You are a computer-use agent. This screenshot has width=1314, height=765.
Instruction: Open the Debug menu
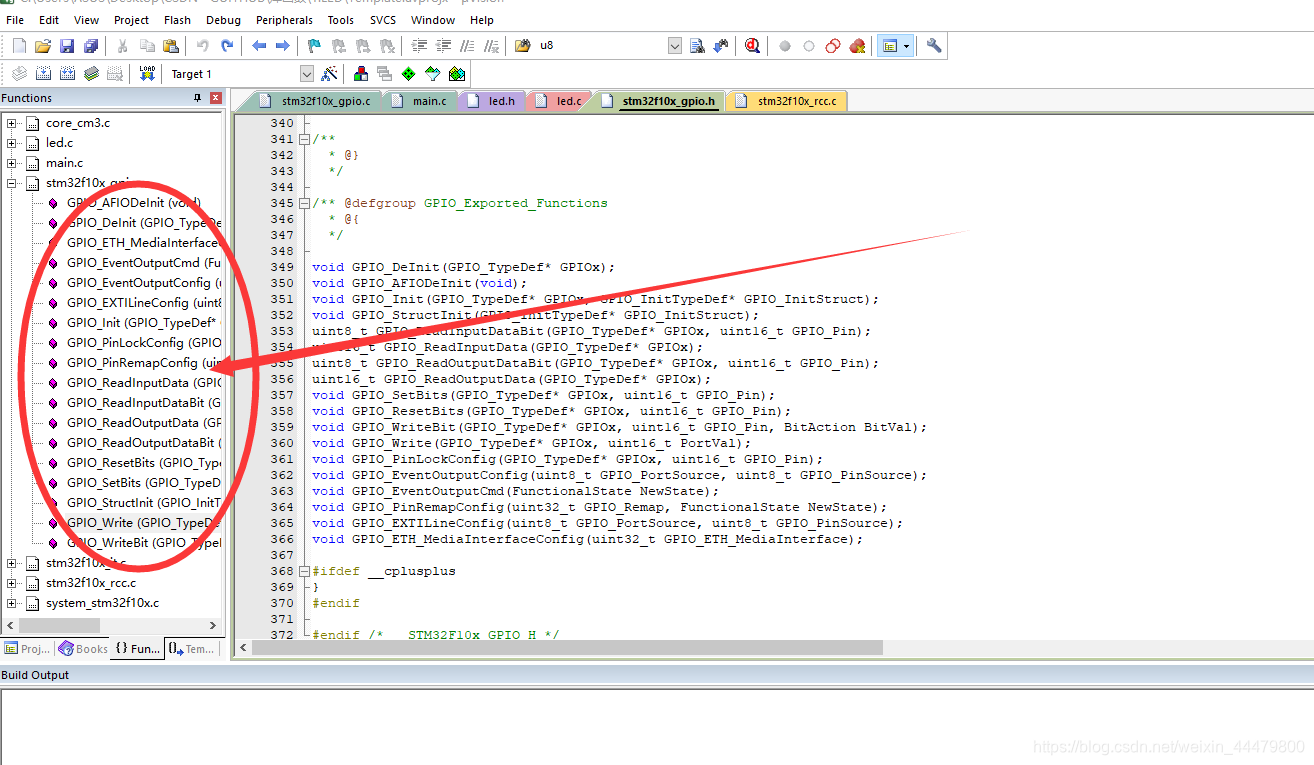pos(223,20)
